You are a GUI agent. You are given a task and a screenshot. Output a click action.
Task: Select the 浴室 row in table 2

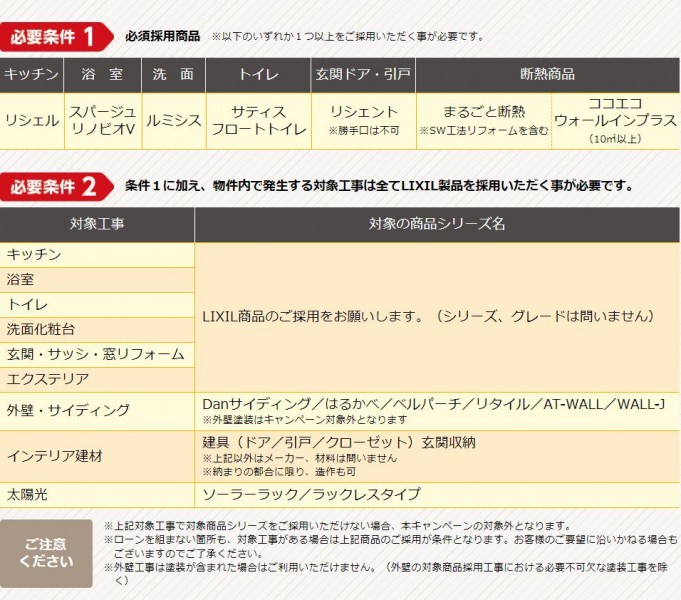tap(97, 280)
